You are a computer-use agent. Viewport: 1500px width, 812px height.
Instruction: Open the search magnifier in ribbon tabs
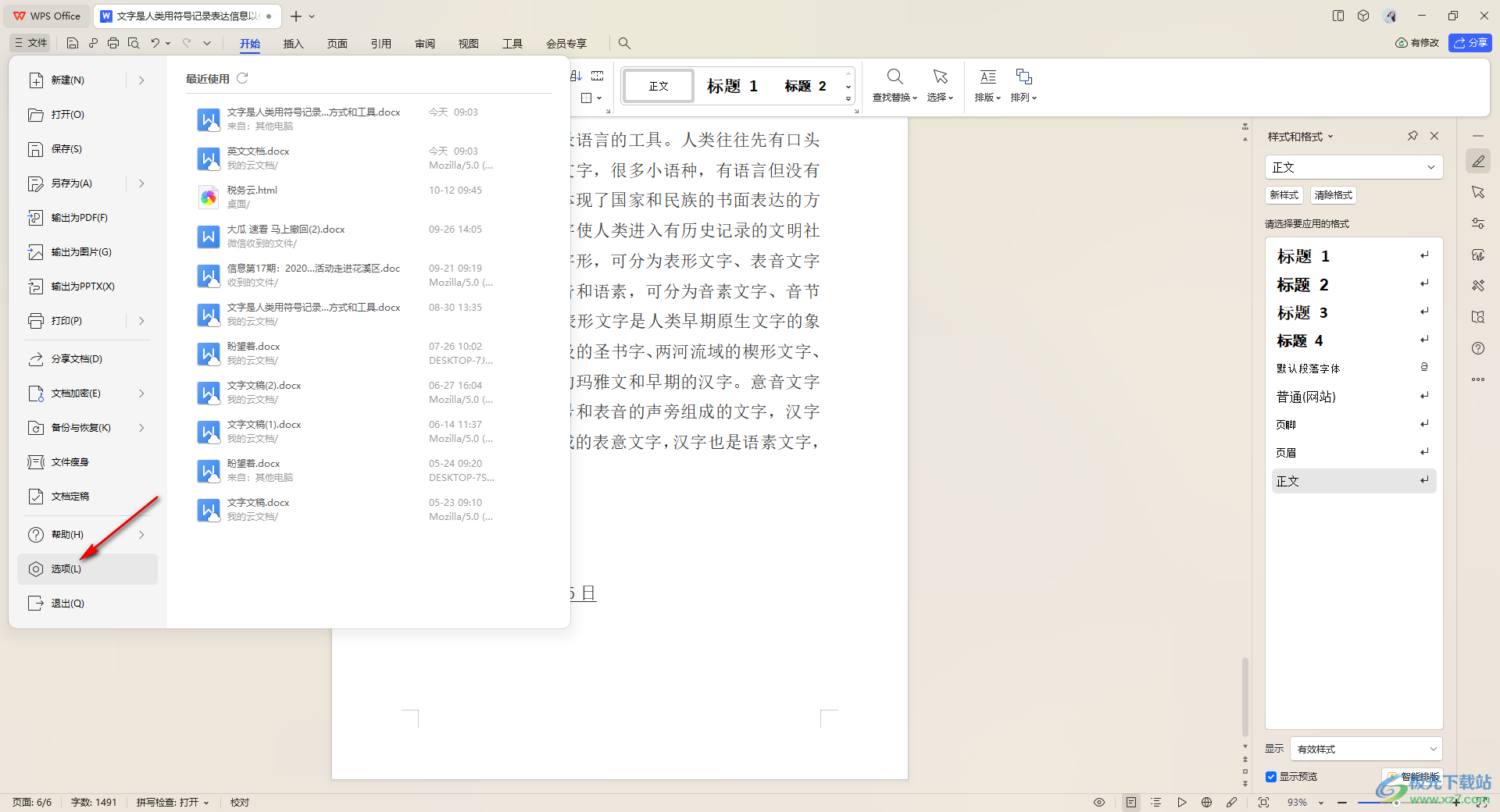[624, 43]
